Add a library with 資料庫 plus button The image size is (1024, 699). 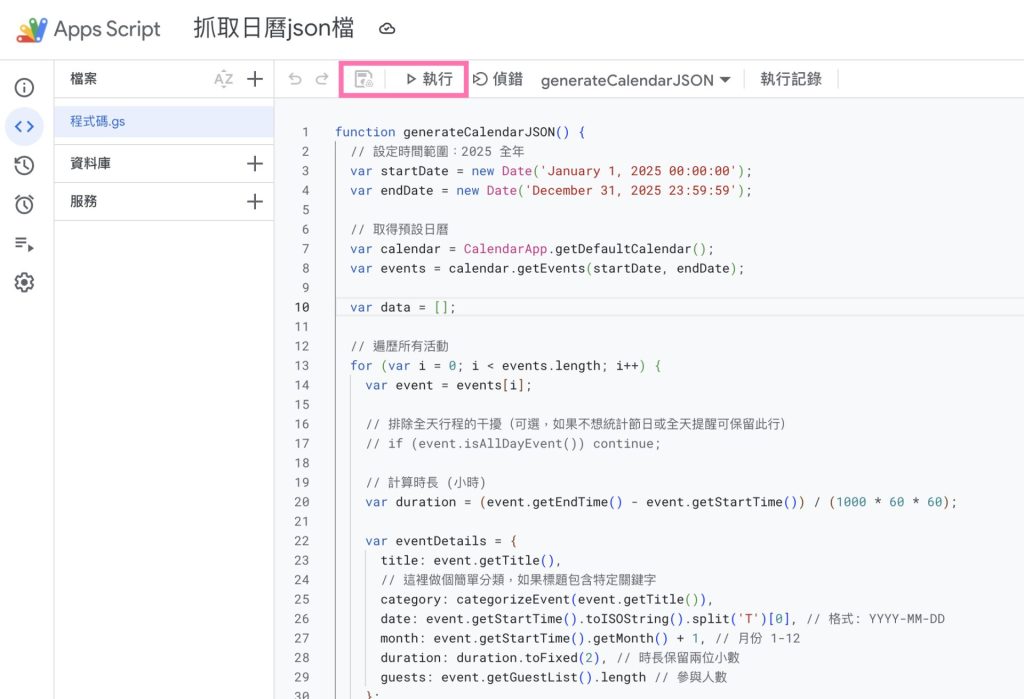255,164
